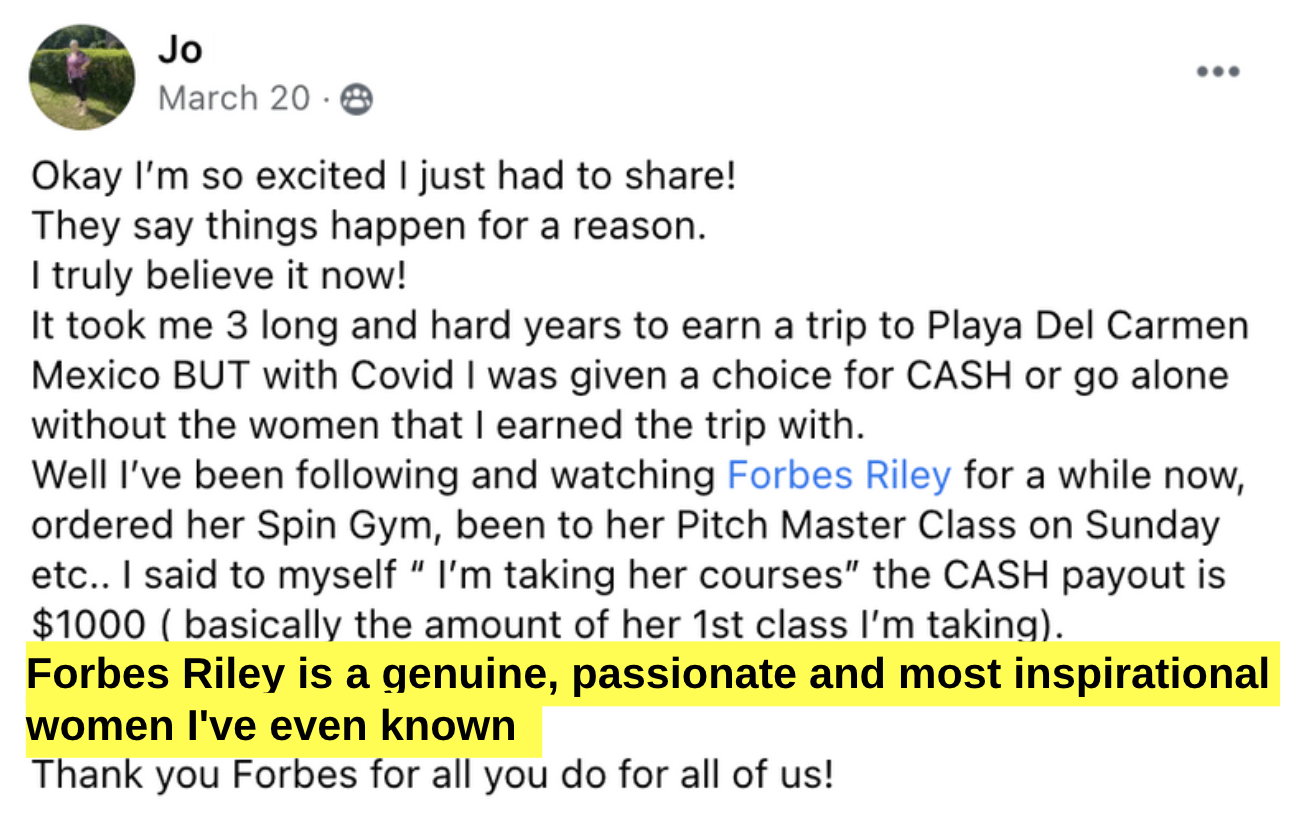Viewport: 1302px width, 820px height.
Task: Open the three-dot post options menu
Action: (1218, 71)
